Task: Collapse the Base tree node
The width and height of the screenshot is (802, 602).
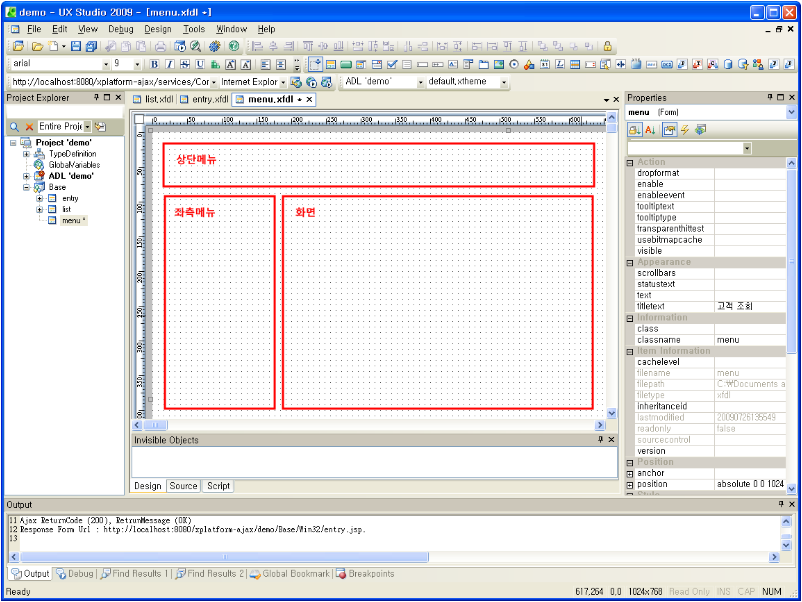Action: click(26, 187)
